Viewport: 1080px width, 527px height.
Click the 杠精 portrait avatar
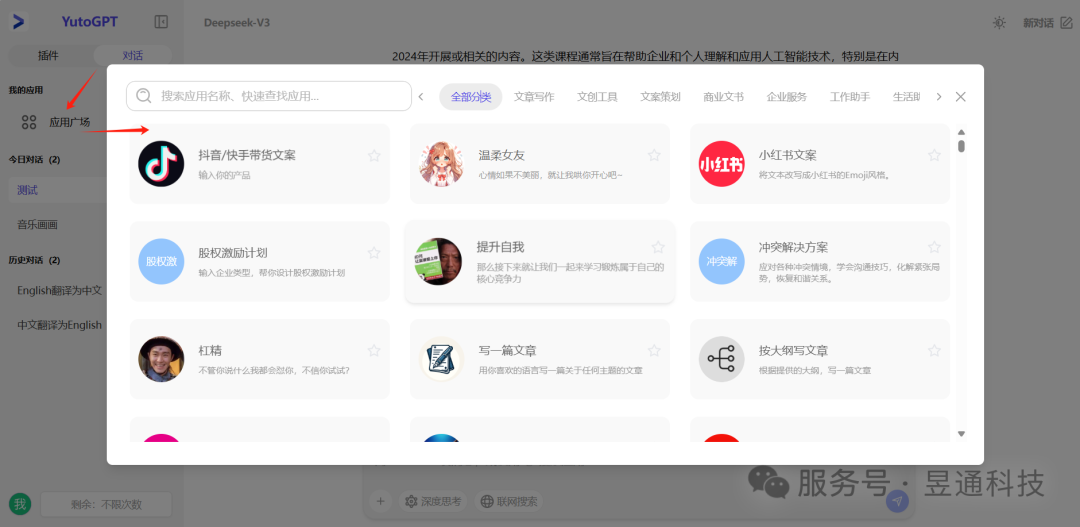[x=161, y=360]
